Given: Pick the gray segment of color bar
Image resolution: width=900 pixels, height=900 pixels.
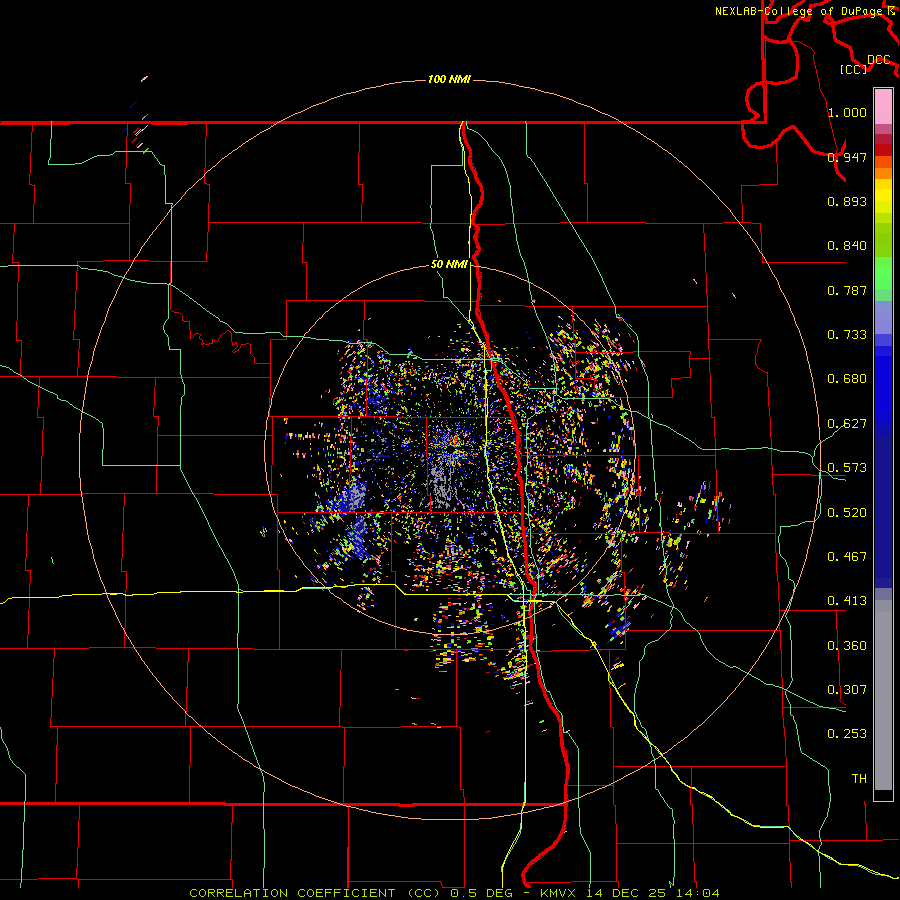Looking at the screenshot, I should (x=883, y=695).
